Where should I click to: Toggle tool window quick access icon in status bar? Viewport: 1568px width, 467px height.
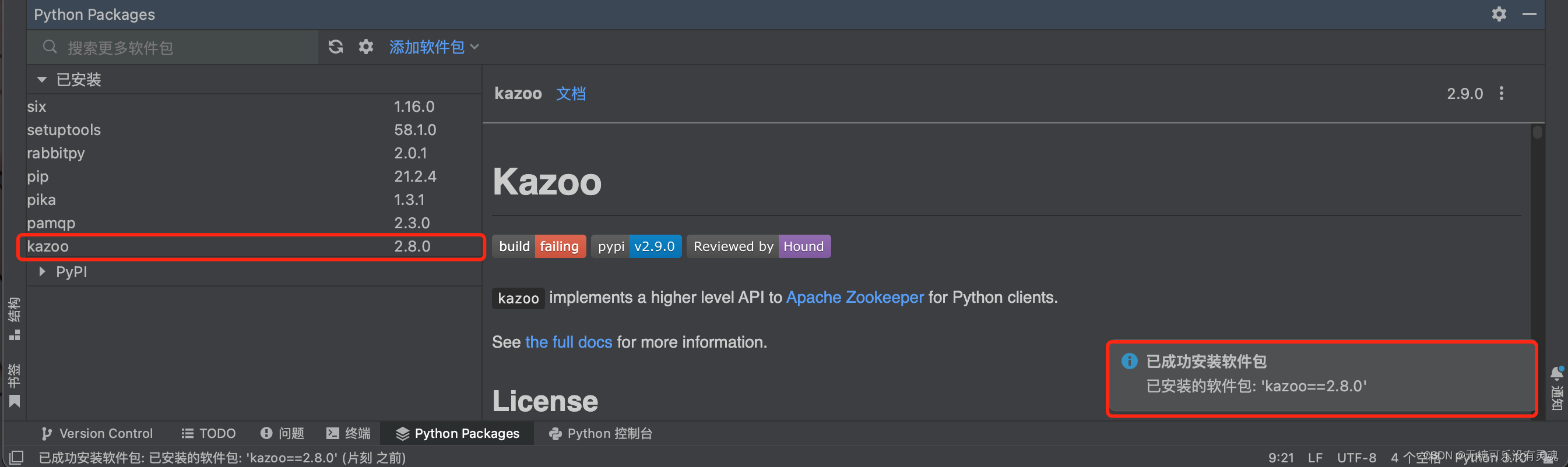pyautogui.click(x=16, y=457)
